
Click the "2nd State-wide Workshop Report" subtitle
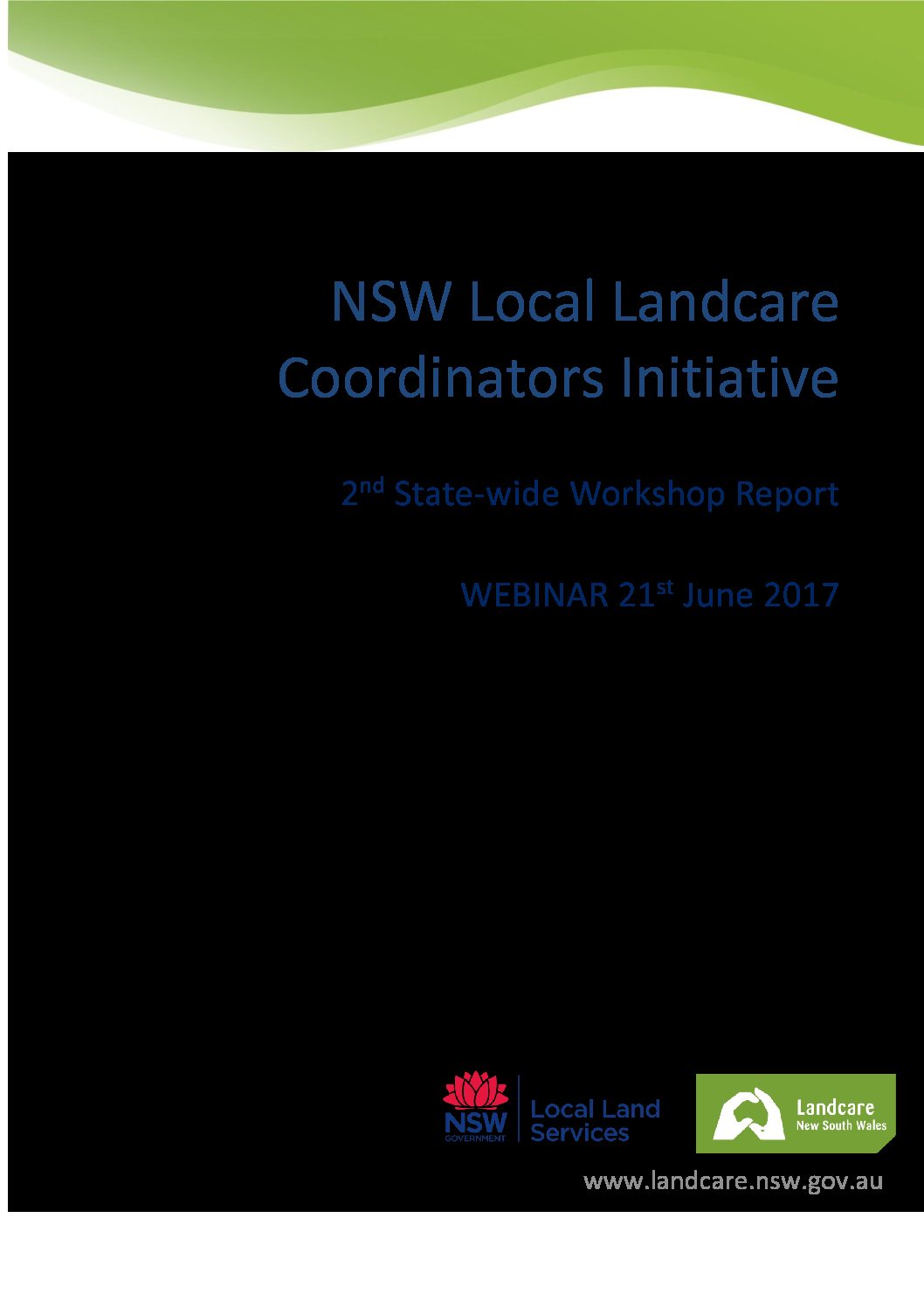(590, 494)
